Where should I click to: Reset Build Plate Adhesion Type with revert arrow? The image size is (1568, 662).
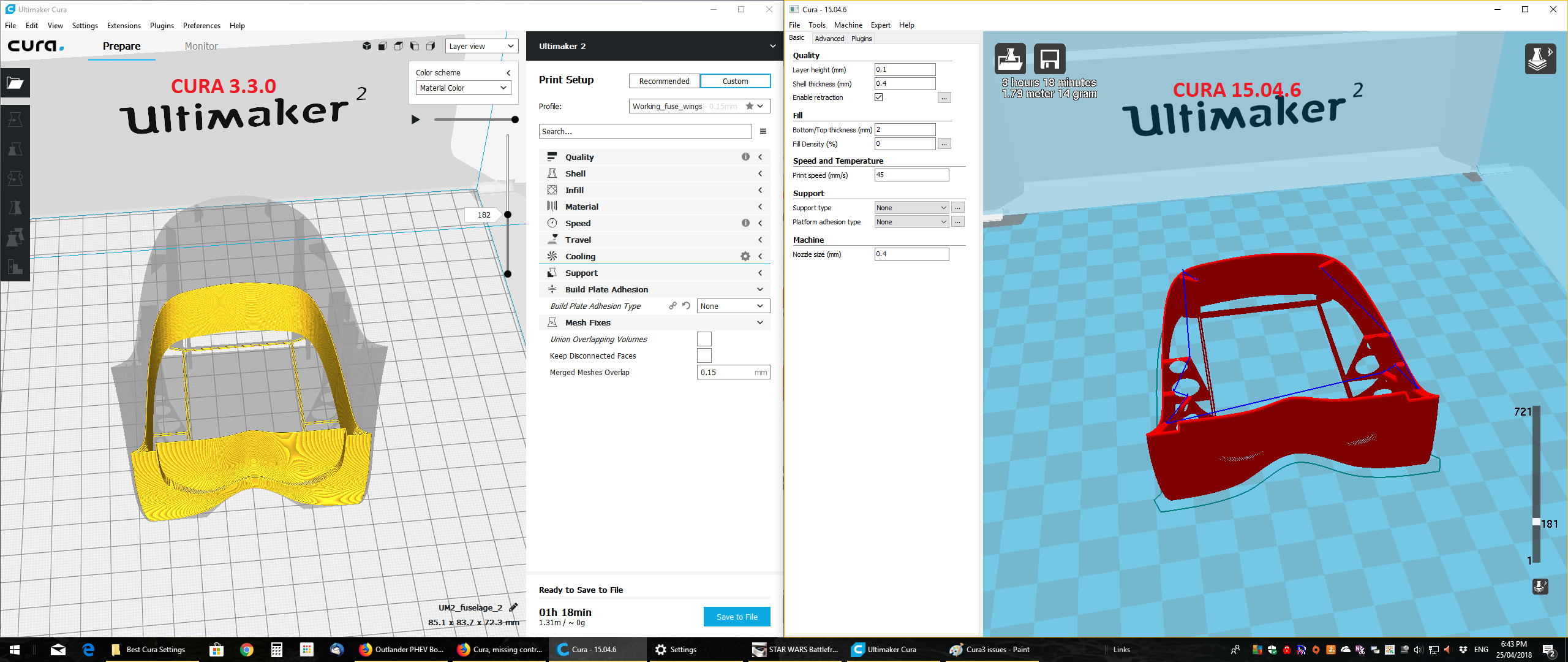point(687,306)
